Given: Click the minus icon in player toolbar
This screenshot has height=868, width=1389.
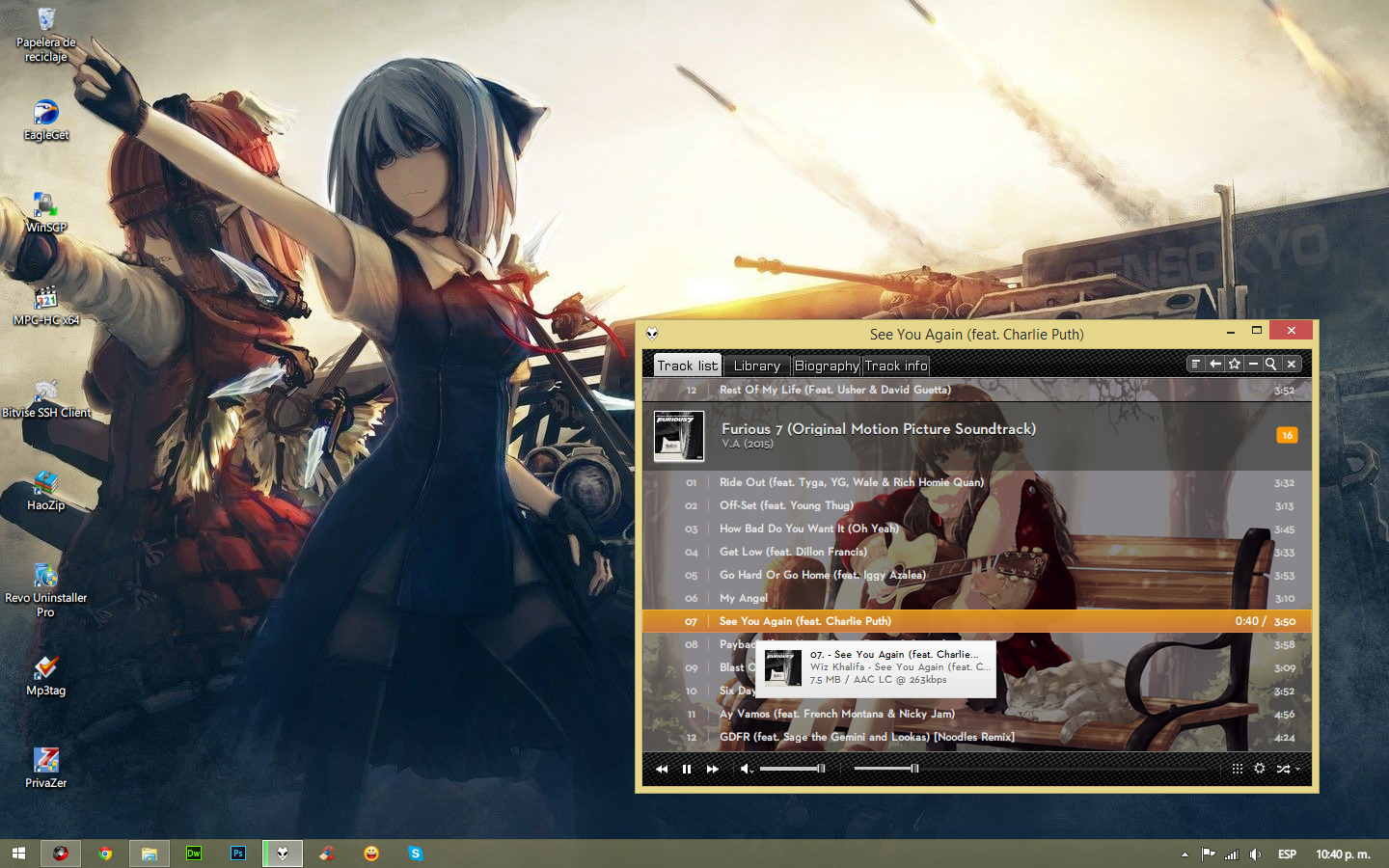Looking at the screenshot, I should tap(1253, 364).
